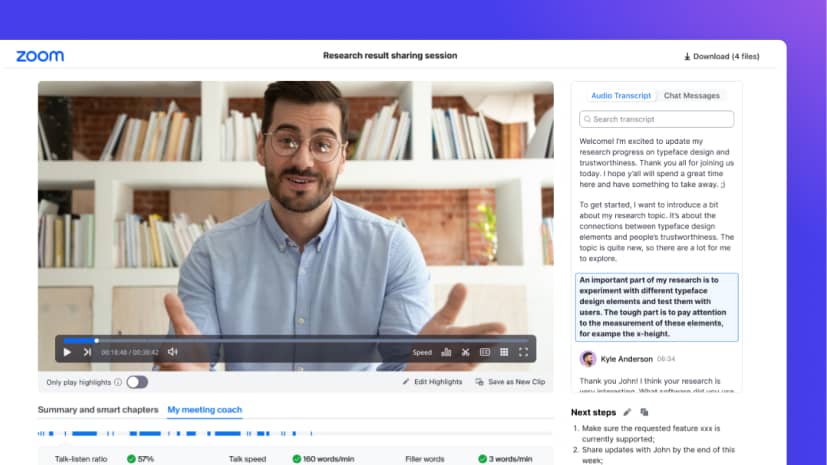Switch to Audio Transcript tab
Image resolution: width=827 pixels, height=465 pixels.
click(x=621, y=96)
